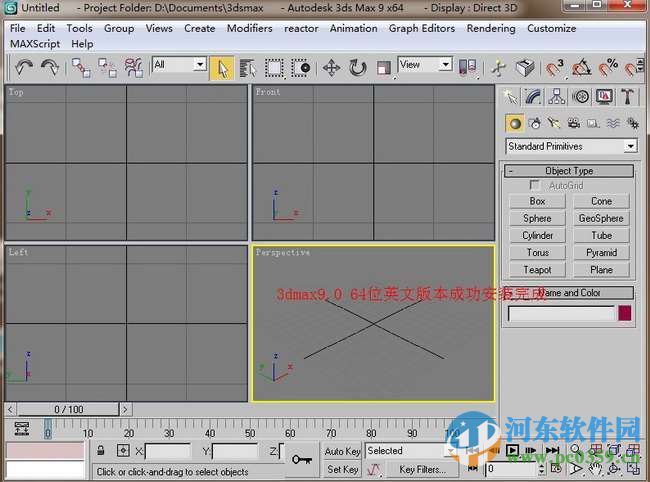This screenshot has height=482, width=650.
Task: Open the Utilities hammer tab
Action: pyautogui.click(x=628, y=97)
